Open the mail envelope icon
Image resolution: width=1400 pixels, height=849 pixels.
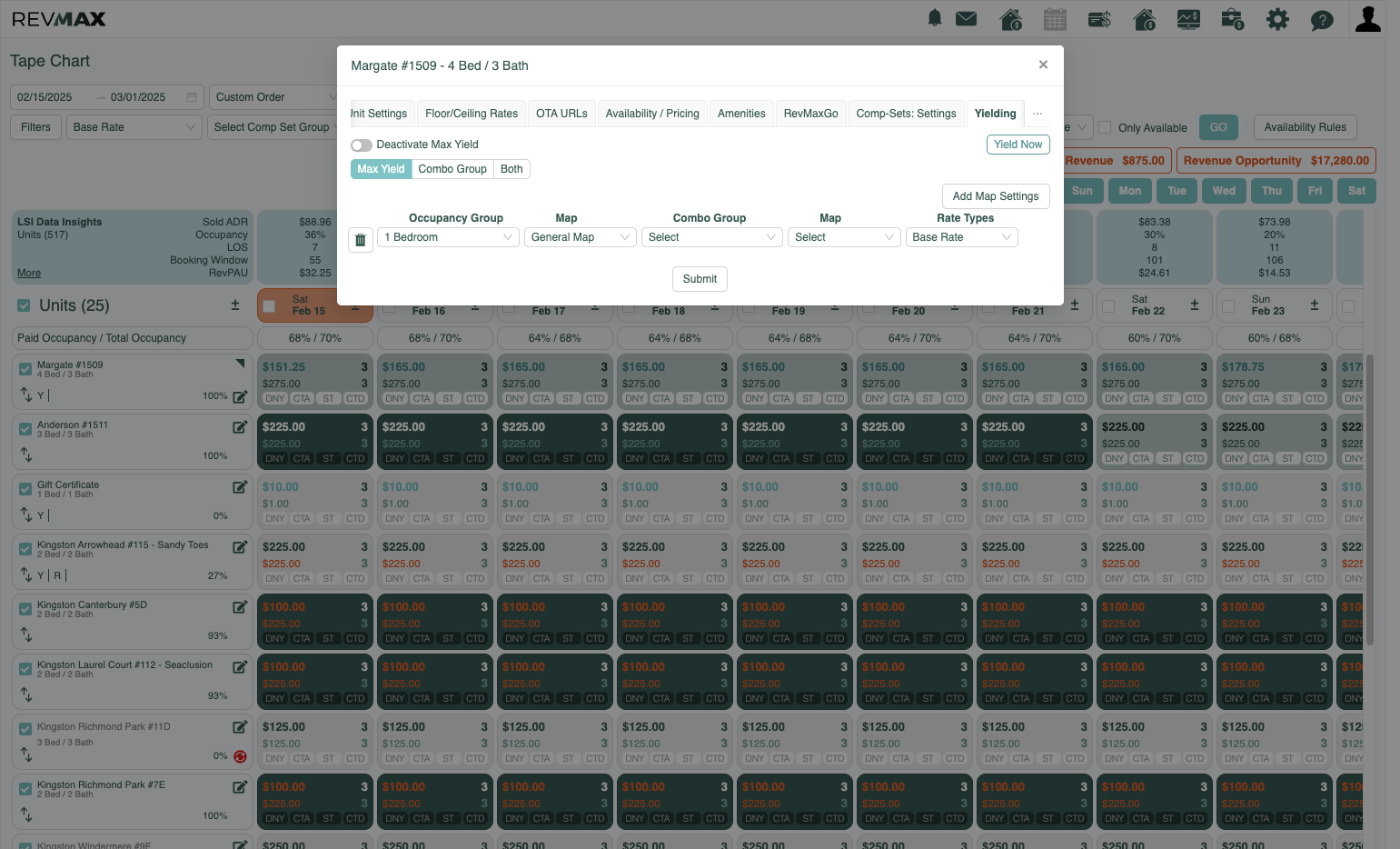tap(967, 18)
